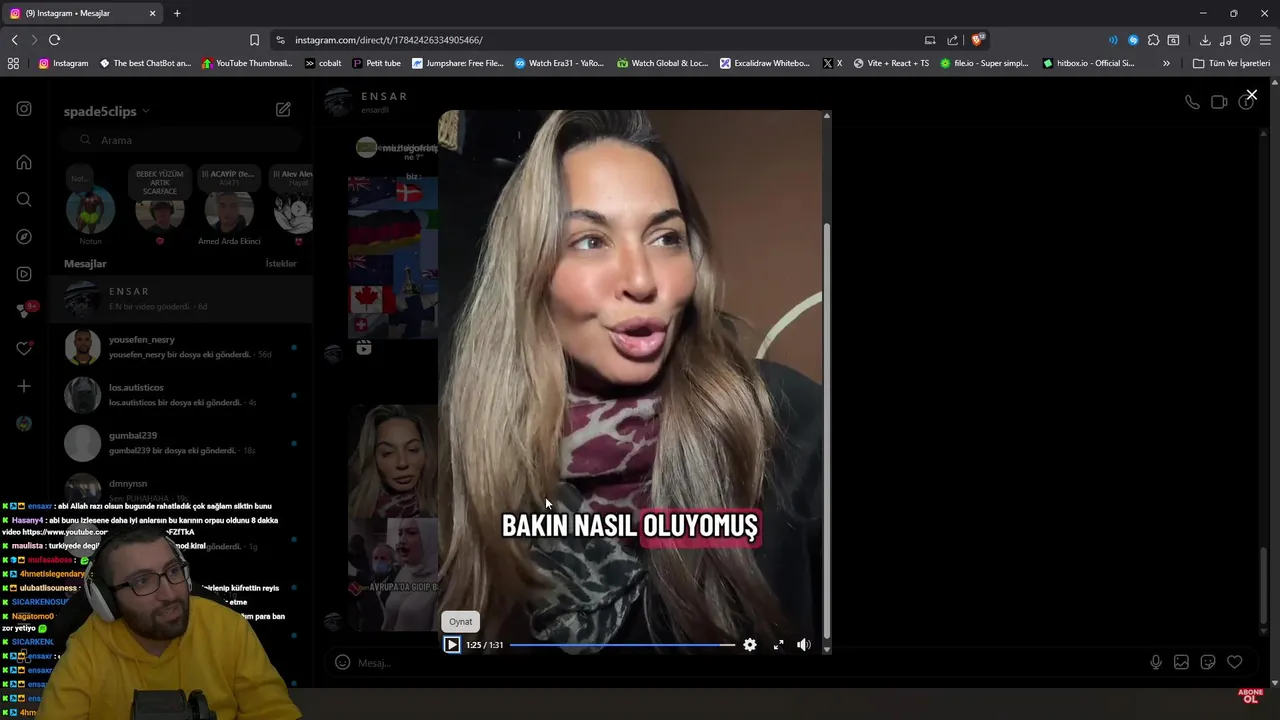Click the Create plus icon in sidebar
Viewport: 1280px width, 720px height.
pos(24,386)
